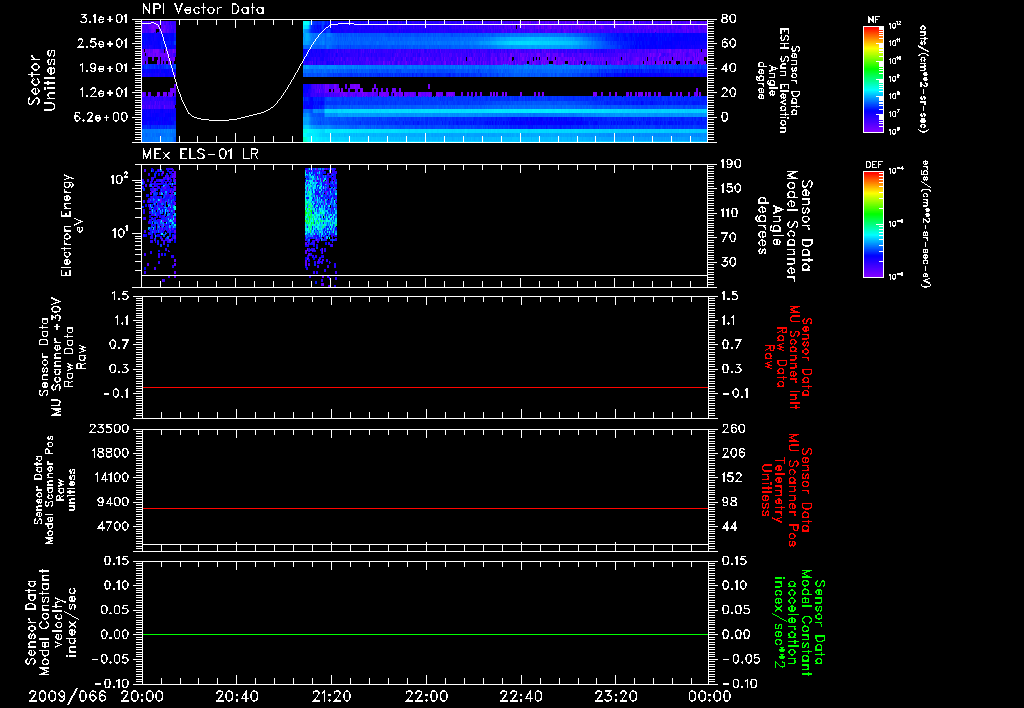Viewport: 1024px width, 708px height.
Task: Click the '1.9e+01' sector tick value
Action: [103, 68]
